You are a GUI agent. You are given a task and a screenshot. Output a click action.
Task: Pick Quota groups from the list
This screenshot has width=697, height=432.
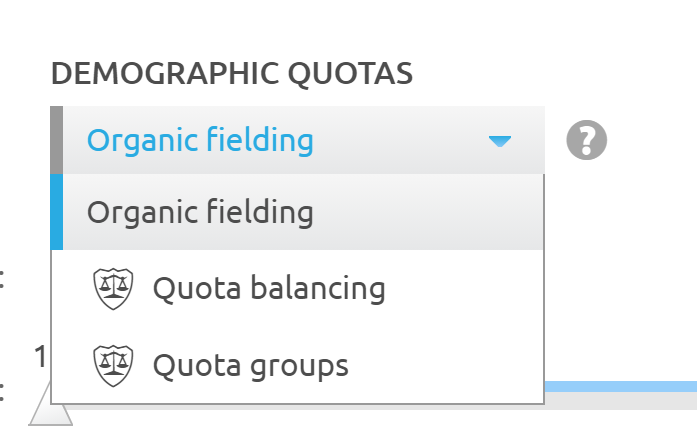click(x=250, y=365)
